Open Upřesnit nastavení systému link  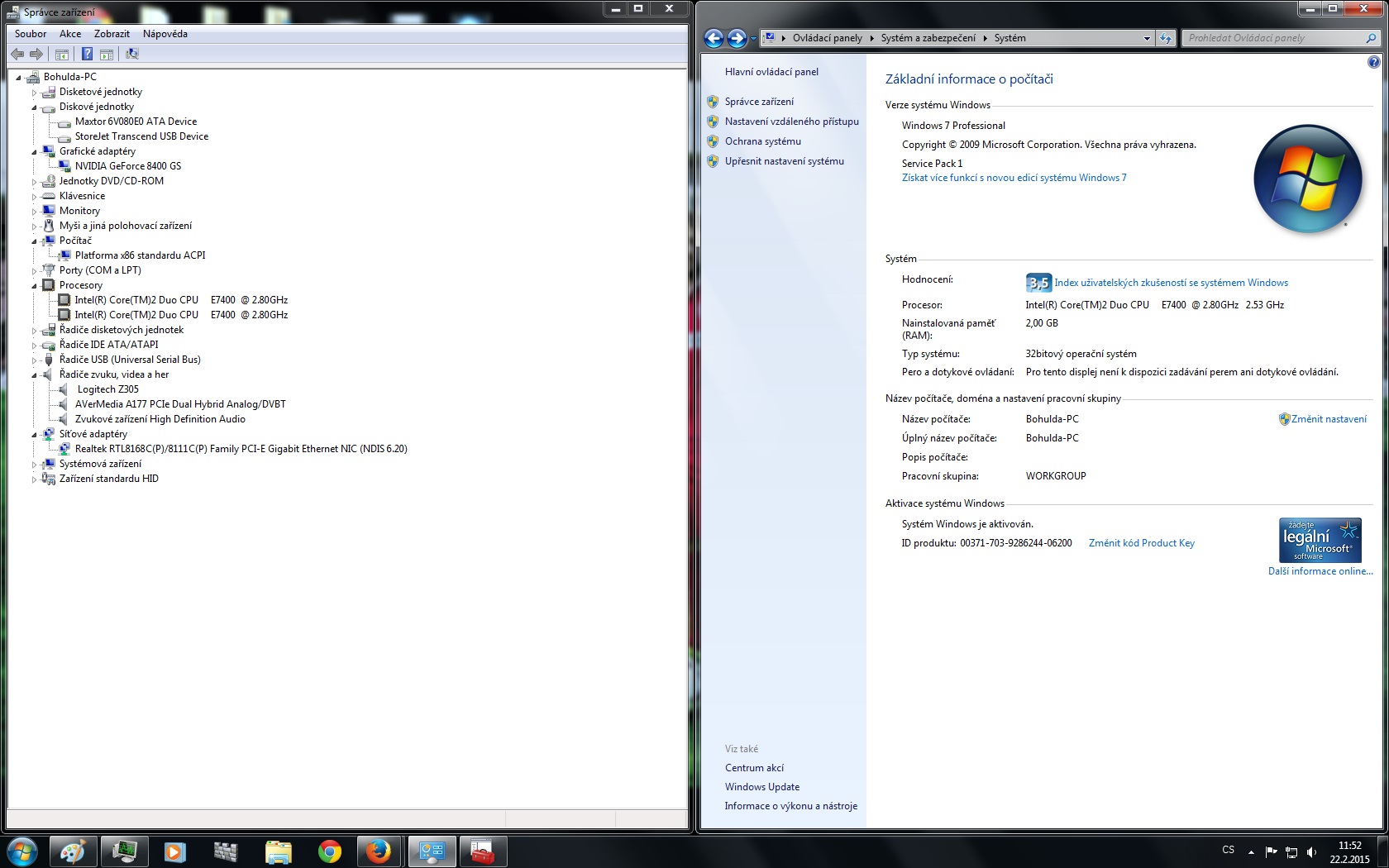[x=785, y=161]
